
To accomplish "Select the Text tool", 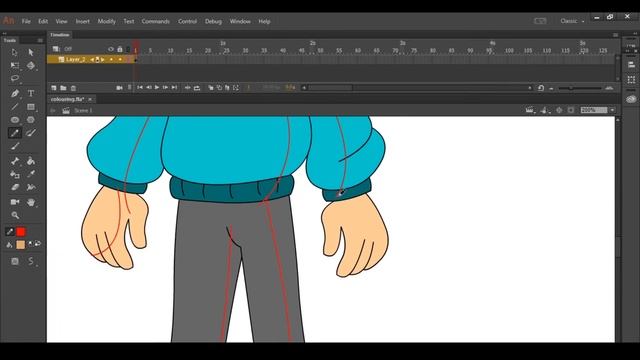I will 31,93.
